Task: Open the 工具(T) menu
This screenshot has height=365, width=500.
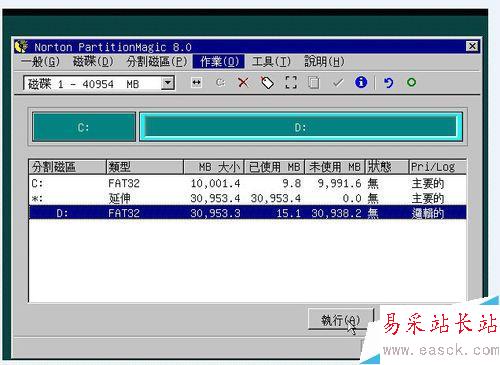Action: click(x=271, y=62)
